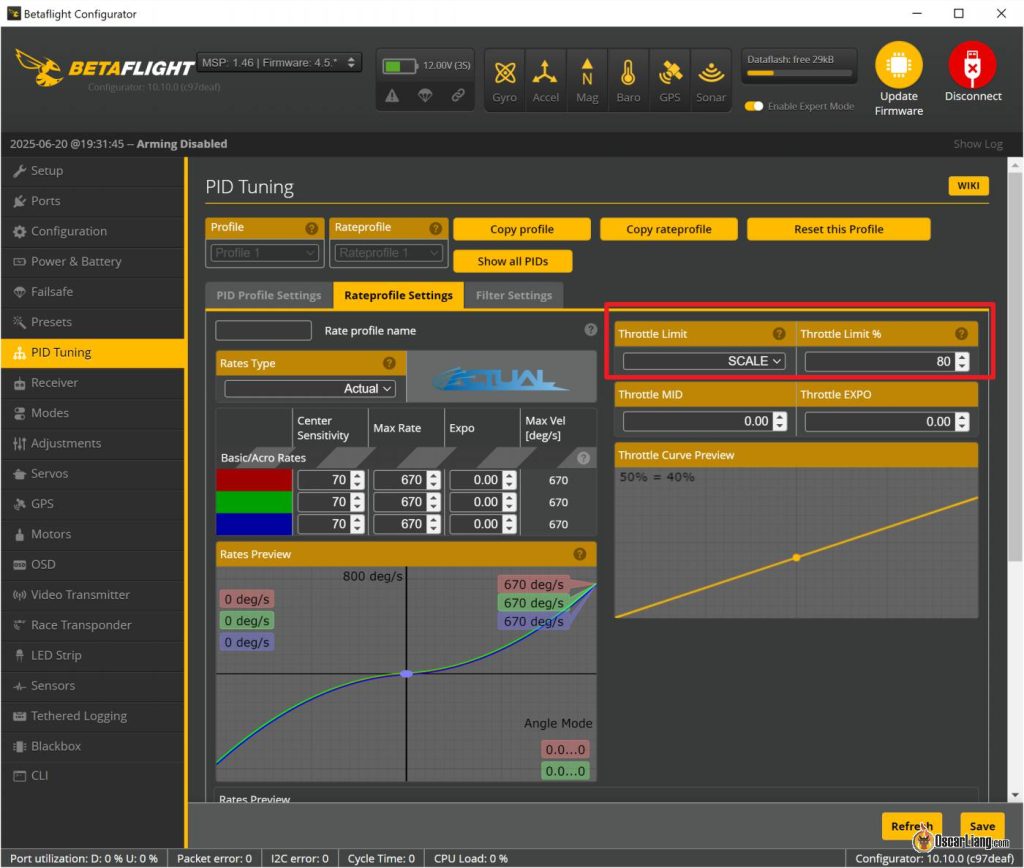Open Motors in the sidebar
The height and width of the screenshot is (868, 1024).
click(93, 534)
